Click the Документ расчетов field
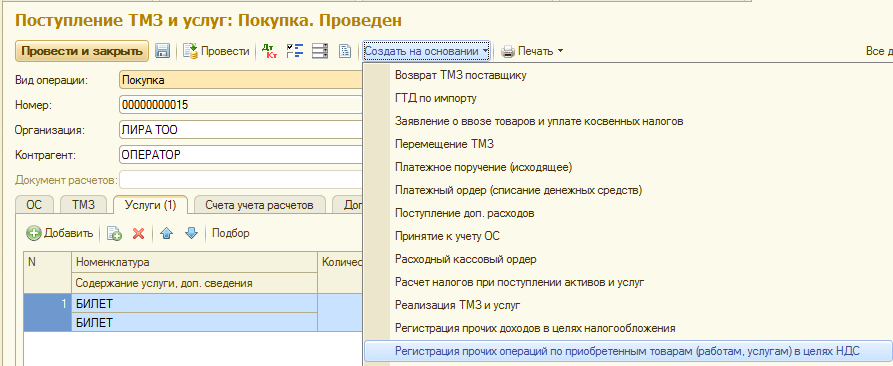The width and height of the screenshot is (893, 366). [x=241, y=180]
